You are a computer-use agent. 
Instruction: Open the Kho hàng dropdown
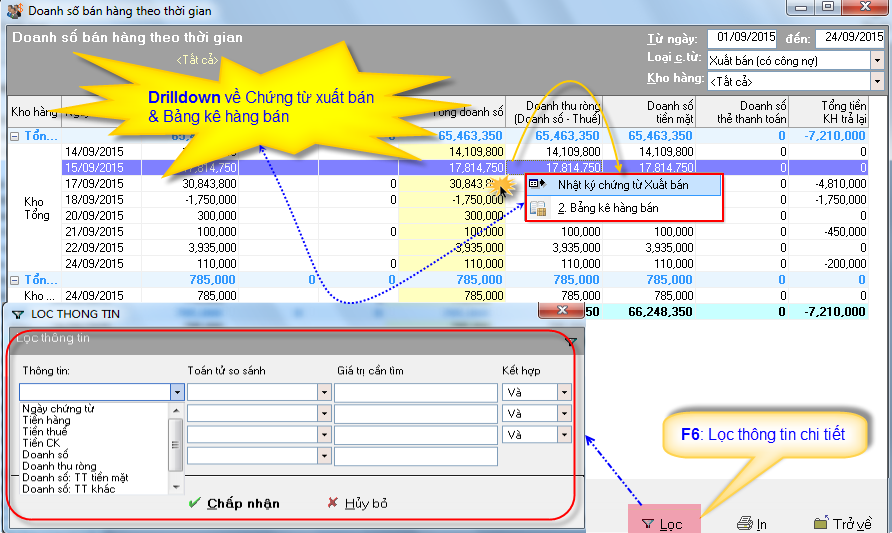click(877, 80)
